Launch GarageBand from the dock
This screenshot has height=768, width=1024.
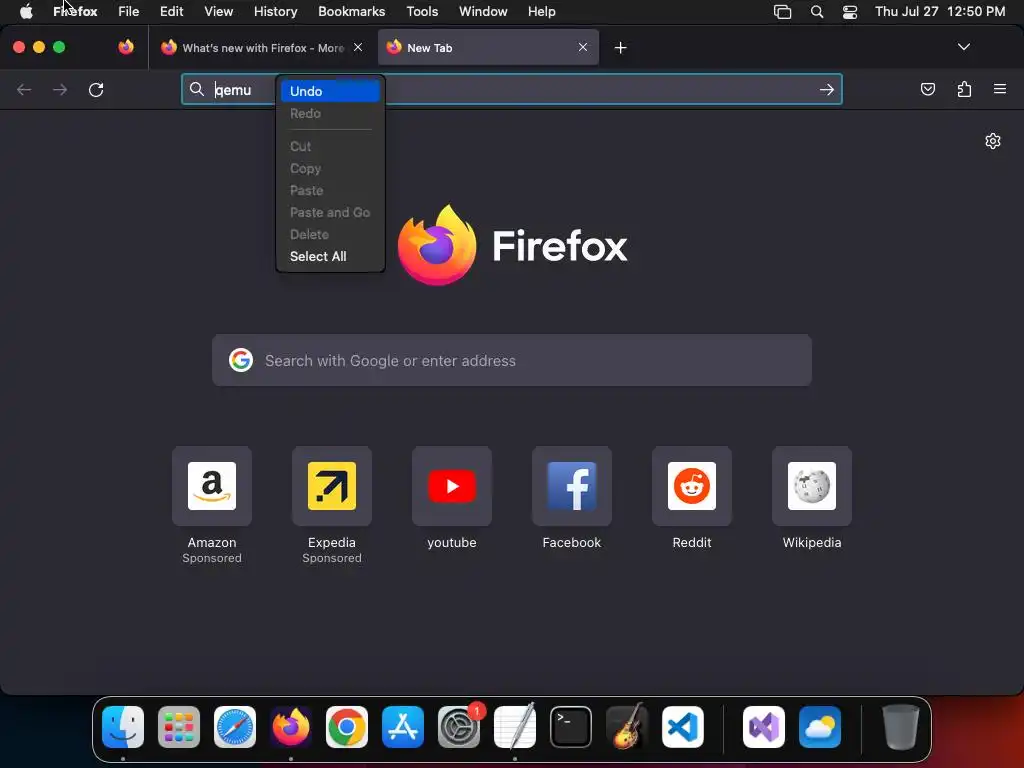pos(627,727)
